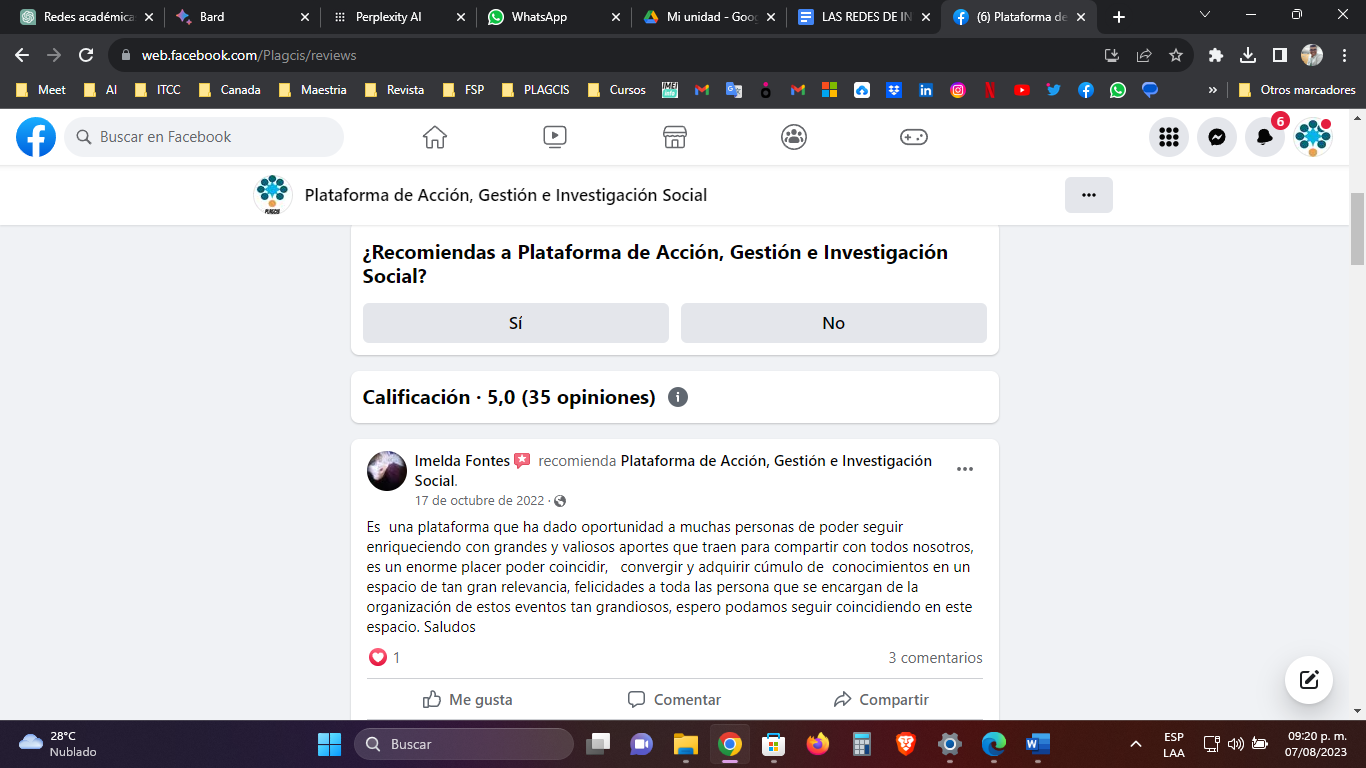Reload the current page
1366x768 pixels.
click(x=86, y=55)
